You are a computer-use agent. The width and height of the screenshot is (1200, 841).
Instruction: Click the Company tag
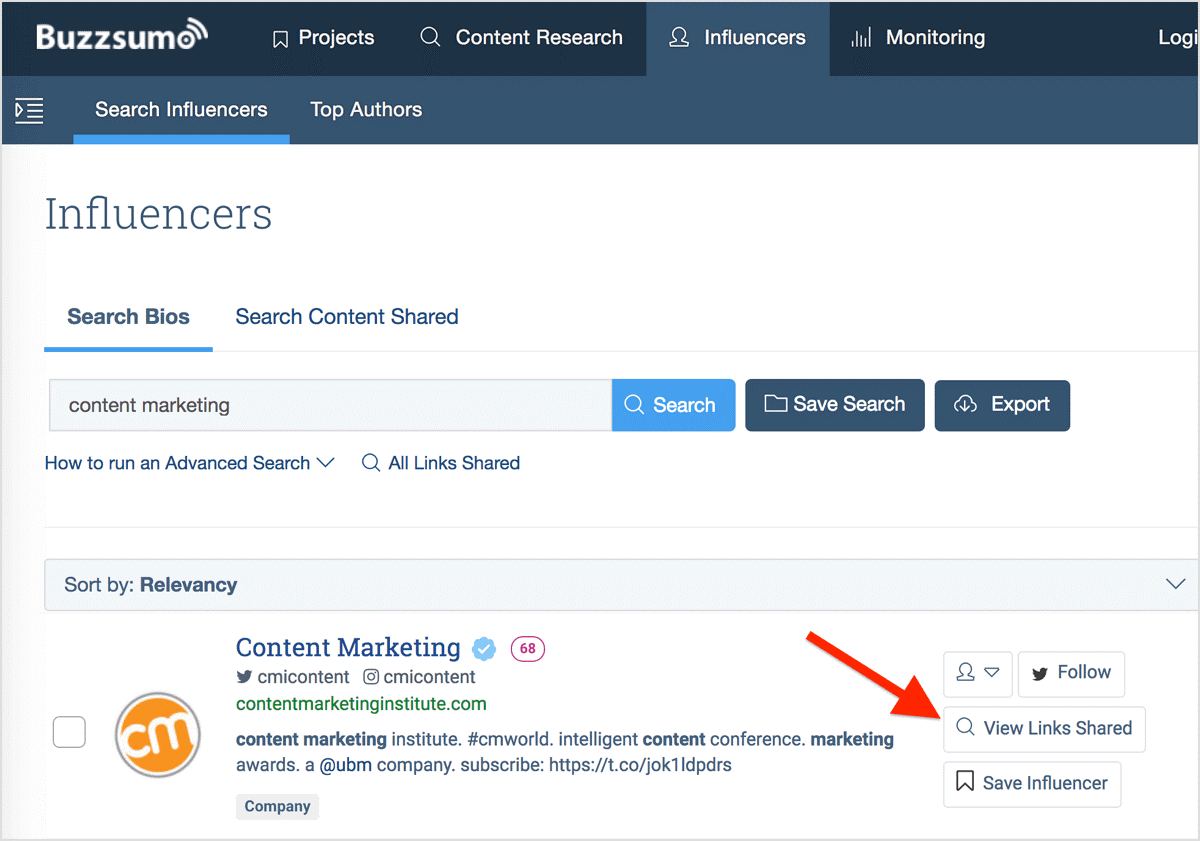(277, 807)
